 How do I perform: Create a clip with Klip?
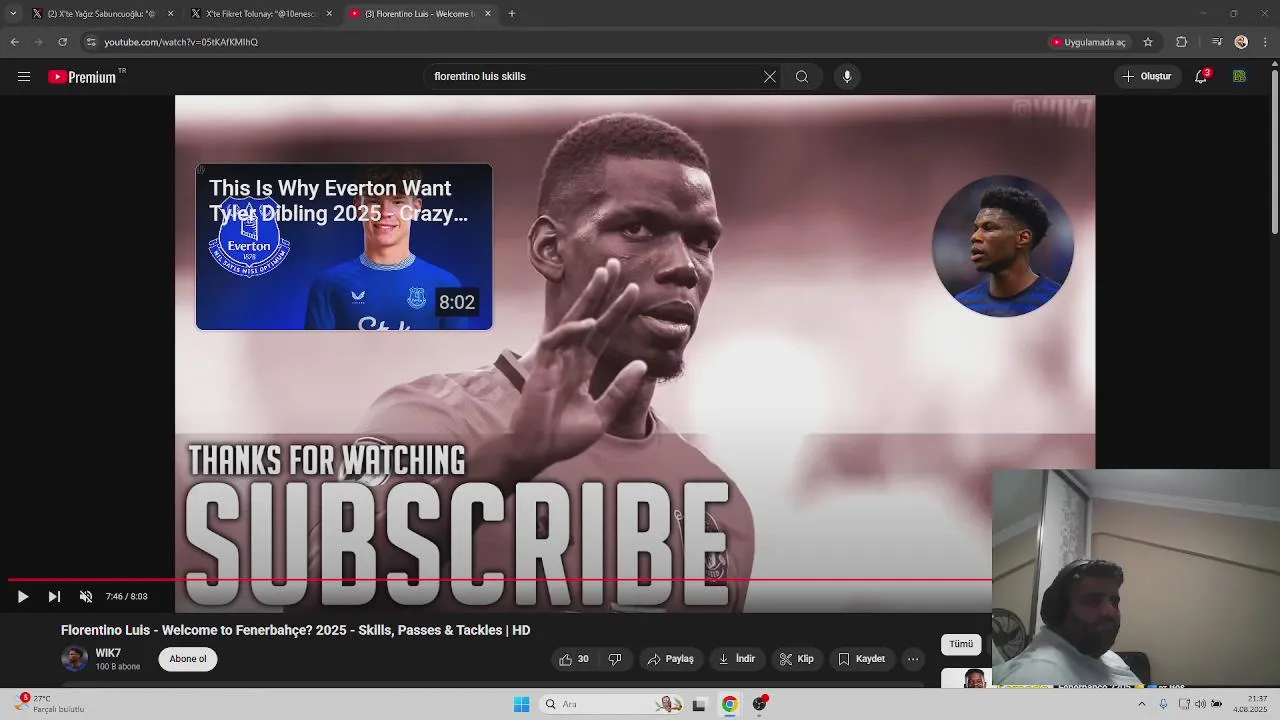click(797, 659)
